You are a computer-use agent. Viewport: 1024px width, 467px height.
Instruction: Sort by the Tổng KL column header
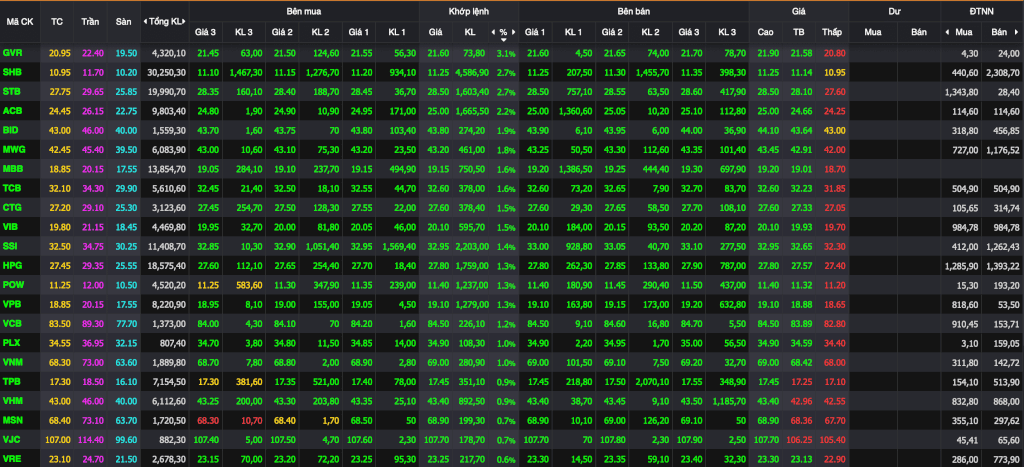pos(165,22)
